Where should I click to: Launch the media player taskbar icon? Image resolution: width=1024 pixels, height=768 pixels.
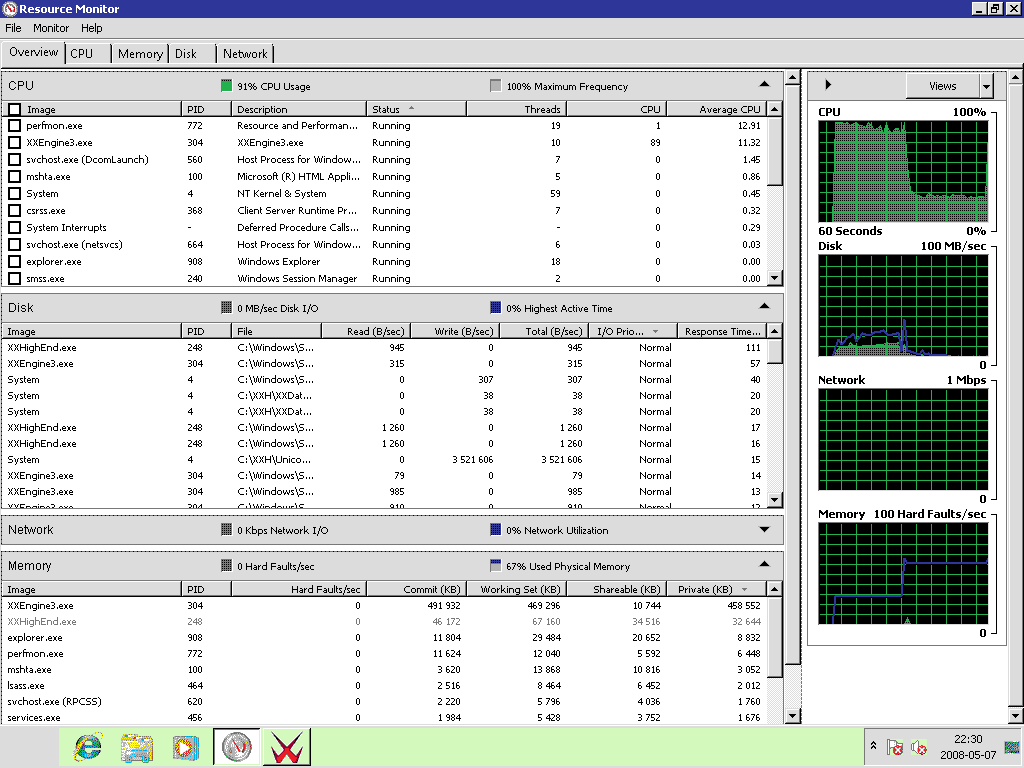[x=185, y=747]
